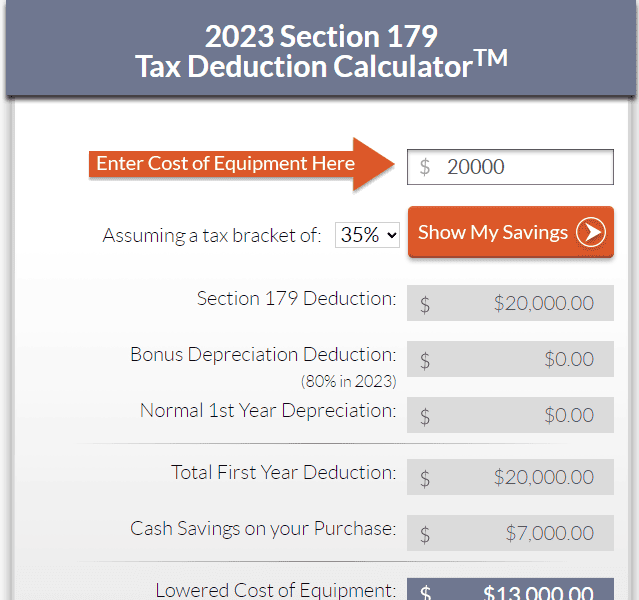Image resolution: width=639 pixels, height=600 pixels.
Task: Select the Bonus Depreciation Deduction $0.00 value
Action: click(x=569, y=359)
